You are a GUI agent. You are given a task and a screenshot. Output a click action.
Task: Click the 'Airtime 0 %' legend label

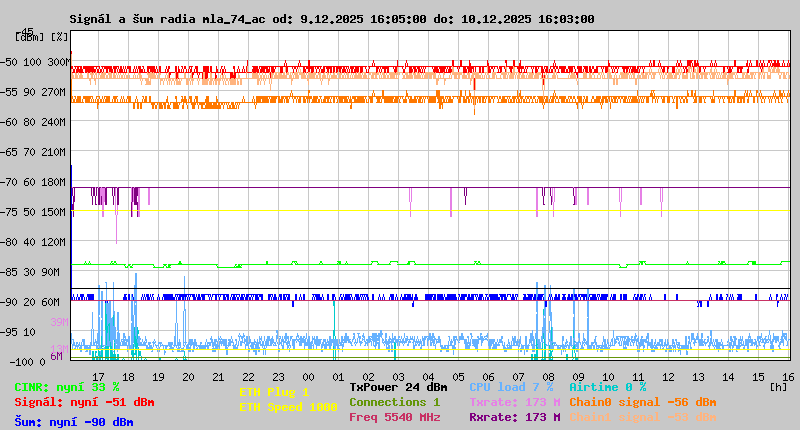click(608, 387)
